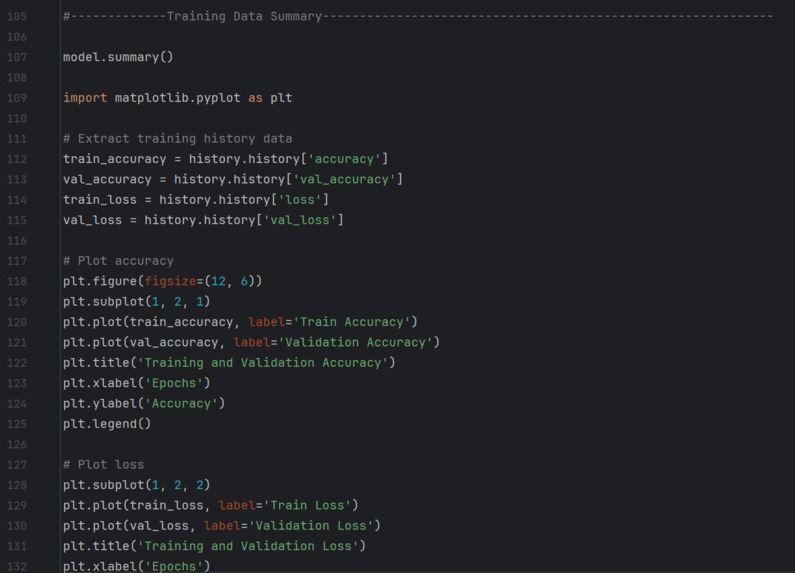The image size is (795, 573).
Task: Click 'Training and Validation Accuracy' title string
Action: (x=263, y=363)
